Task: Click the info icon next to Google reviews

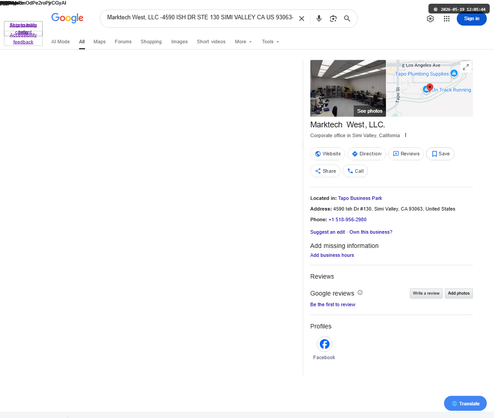Action: click(360, 293)
